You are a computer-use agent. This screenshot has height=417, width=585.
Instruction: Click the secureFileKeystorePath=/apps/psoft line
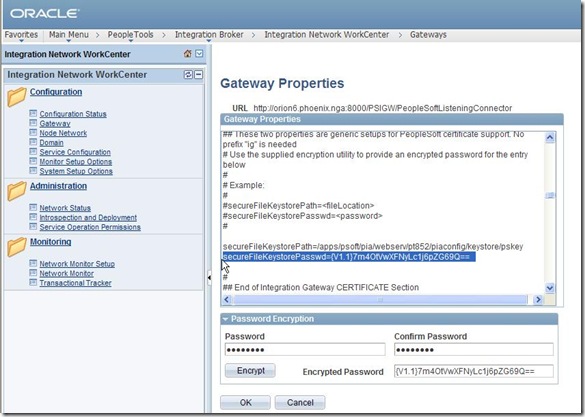tap(373, 247)
